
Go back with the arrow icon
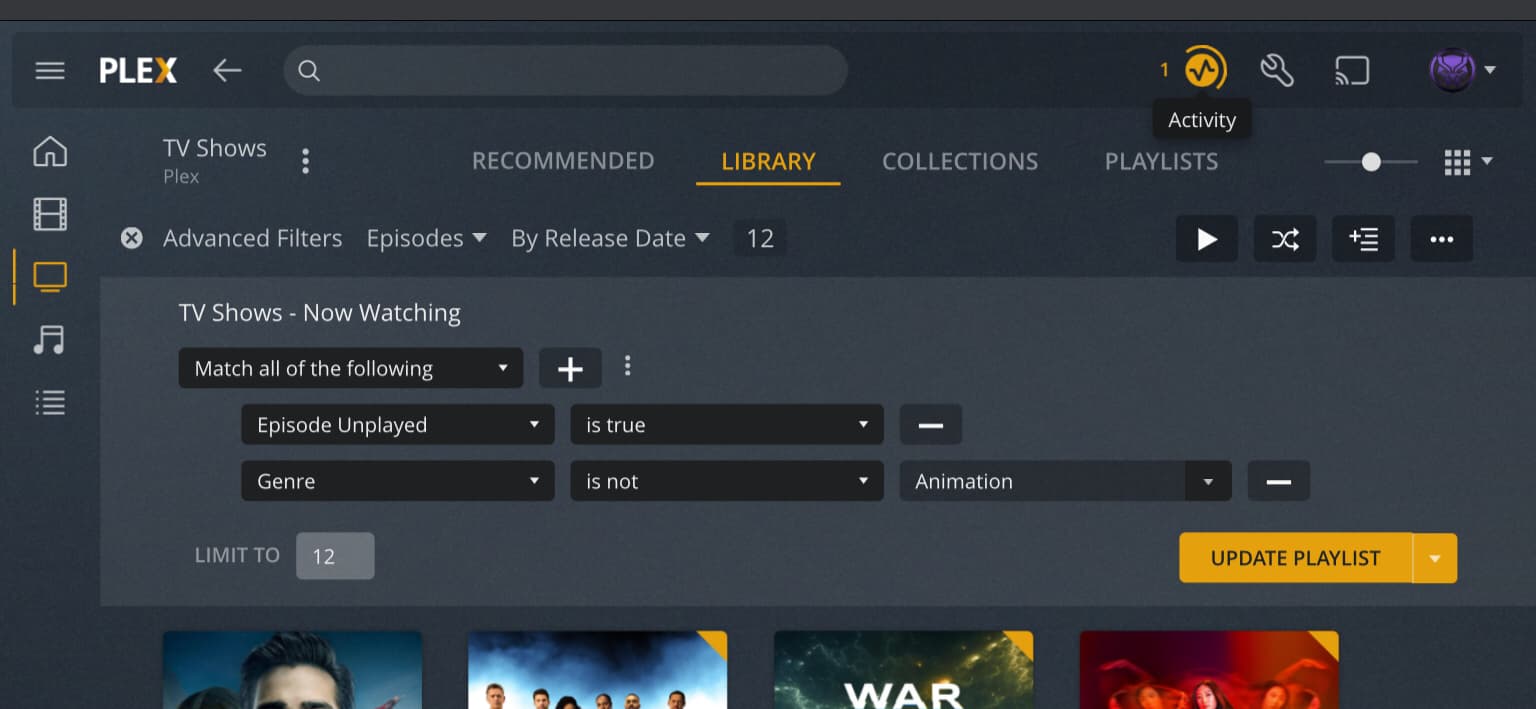(227, 70)
